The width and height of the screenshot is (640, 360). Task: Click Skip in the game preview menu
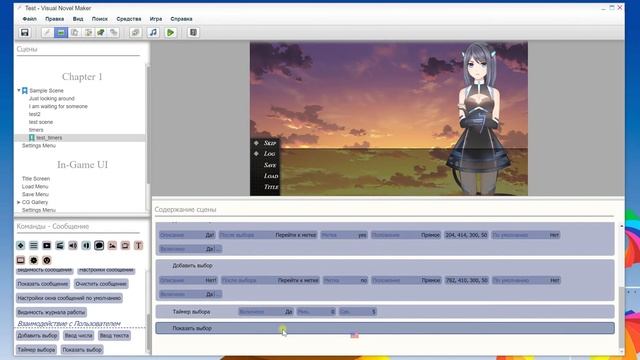click(270, 143)
